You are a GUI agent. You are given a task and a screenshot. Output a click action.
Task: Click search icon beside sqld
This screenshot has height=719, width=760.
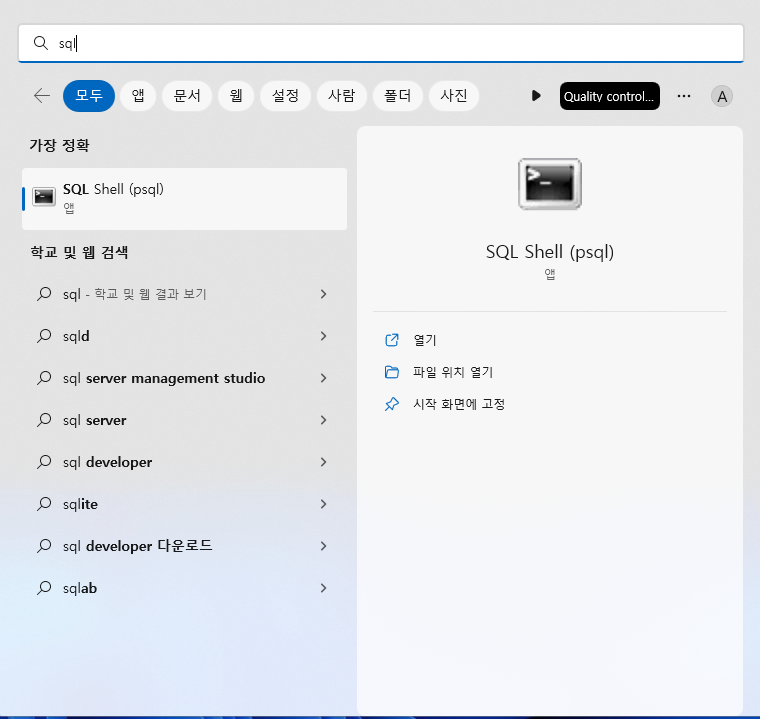(x=44, y=336)
